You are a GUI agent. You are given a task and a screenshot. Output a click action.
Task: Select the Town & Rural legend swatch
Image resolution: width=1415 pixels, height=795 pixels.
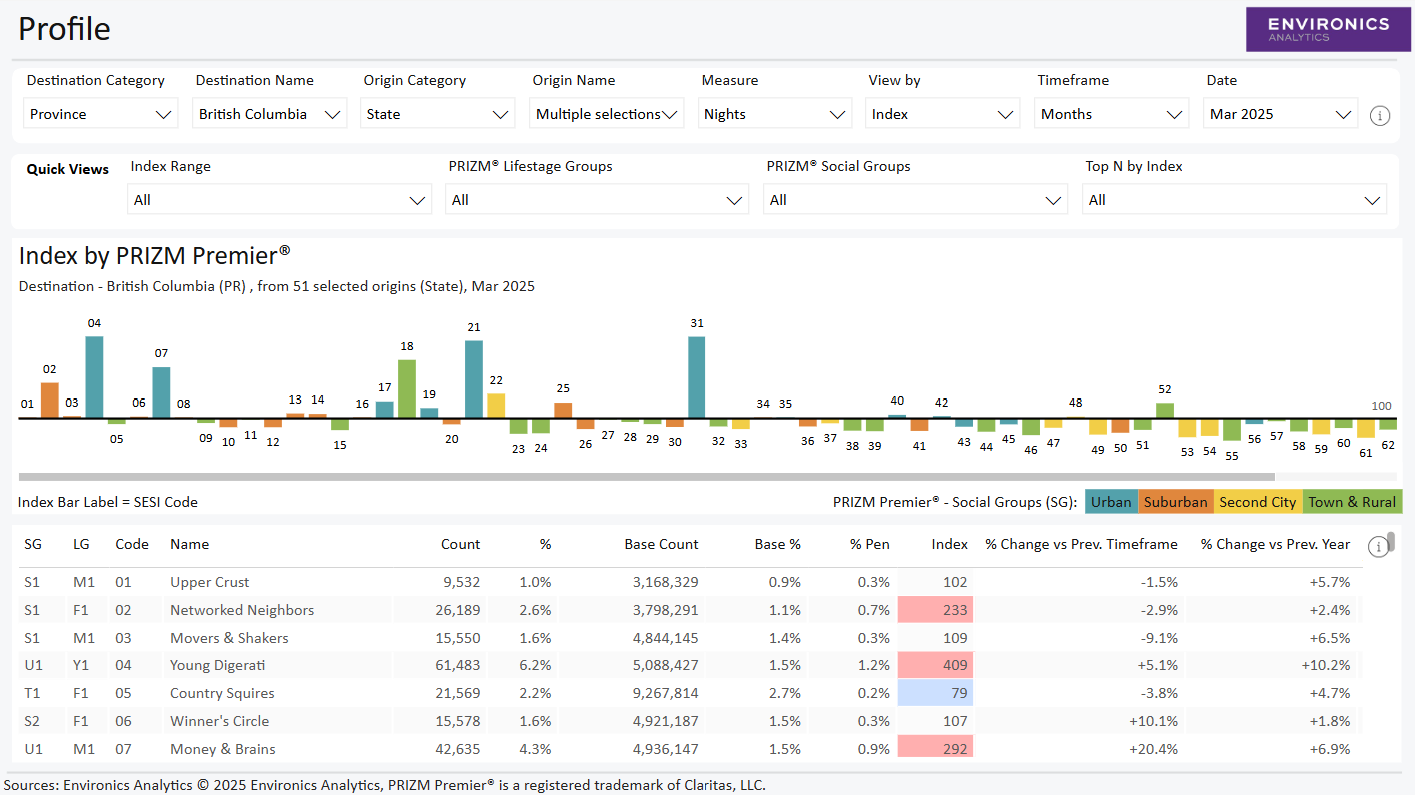[x=1352, y=501]
